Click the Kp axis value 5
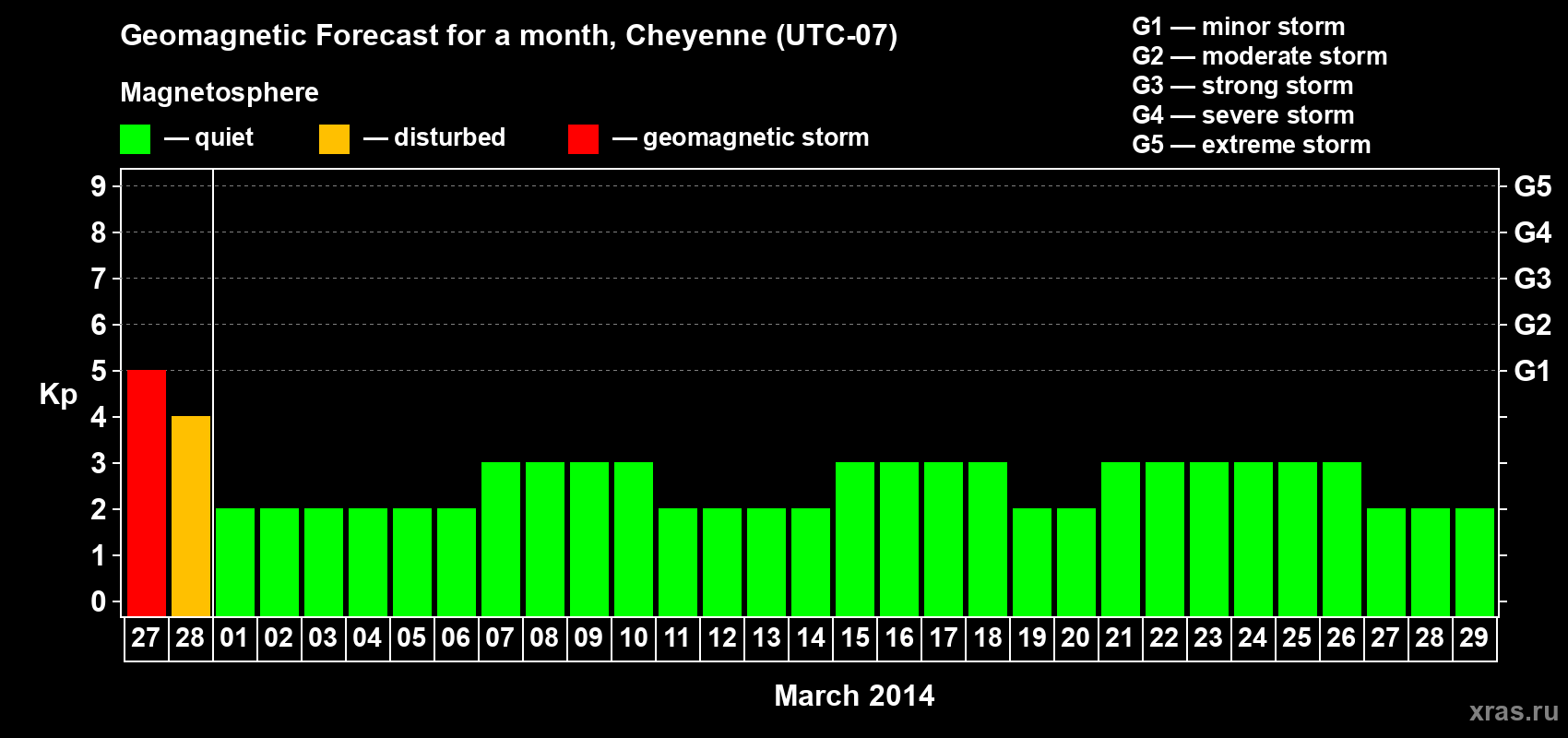The height and width of the screenshot is (738, 1568). 99,371
